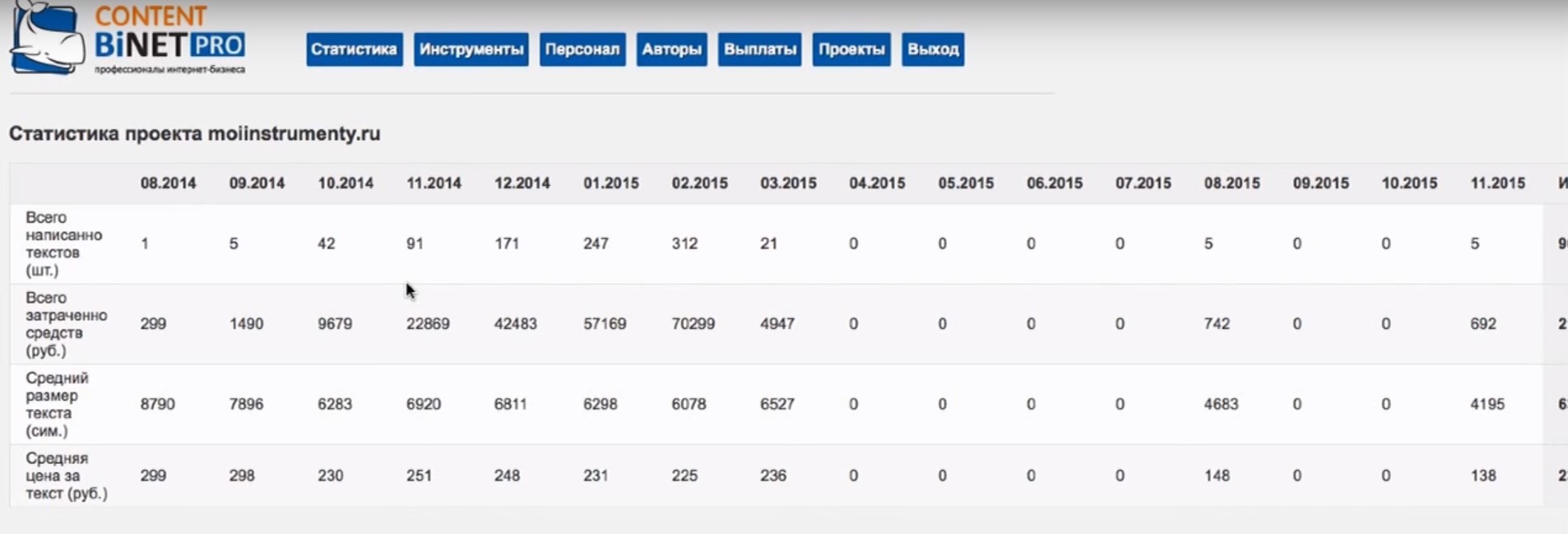The height and width of the screenshot is (534, 1568).
Task: Click the 11.2015 column header
Action: click(x=1498, y=183)
